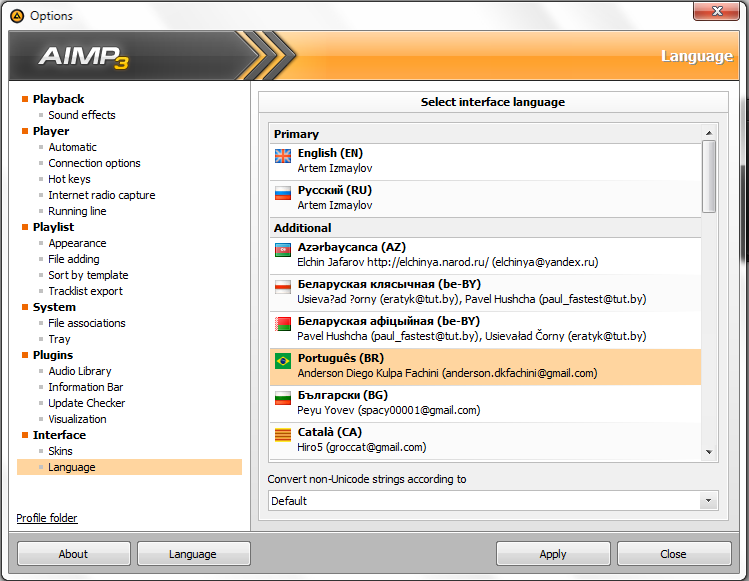Click the About button
Screen dimensions: 749x581
click(x=74, y=554)
